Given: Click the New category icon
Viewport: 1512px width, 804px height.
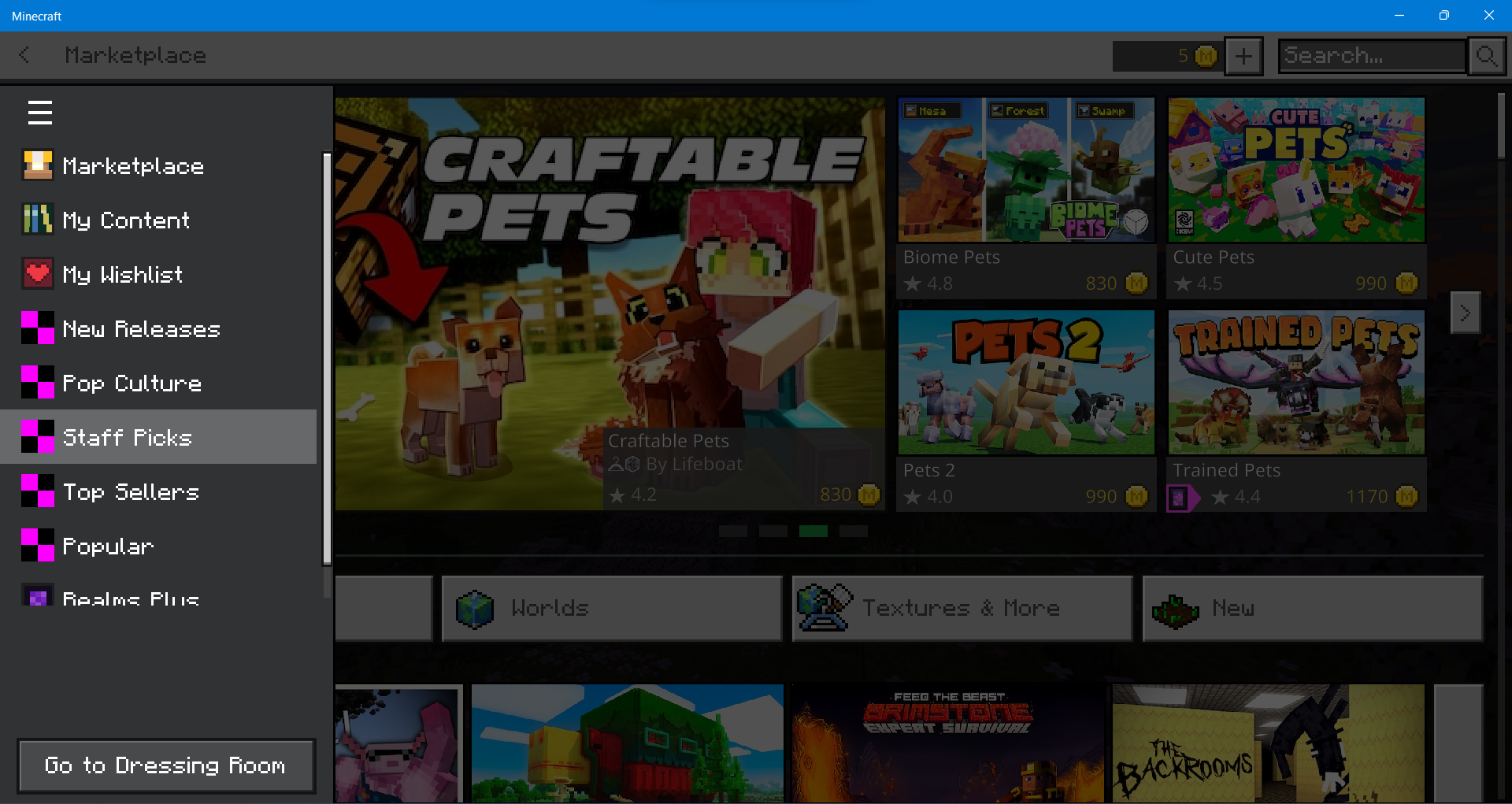Looking at the screenshot, I should [x=1175, y=611].
